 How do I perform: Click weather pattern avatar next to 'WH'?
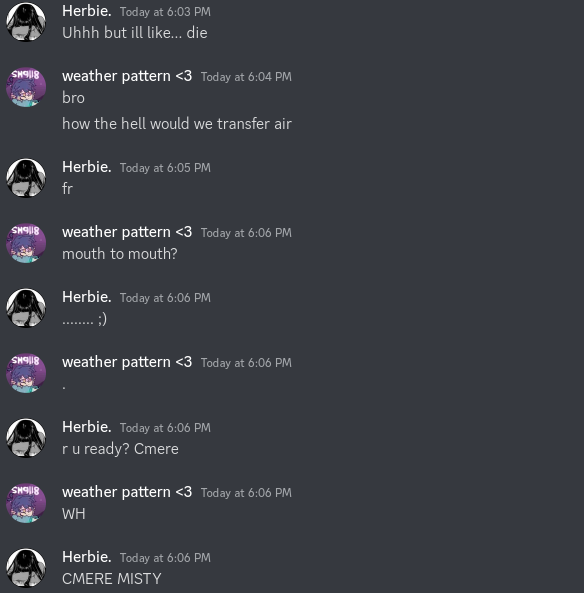[26, 503]
